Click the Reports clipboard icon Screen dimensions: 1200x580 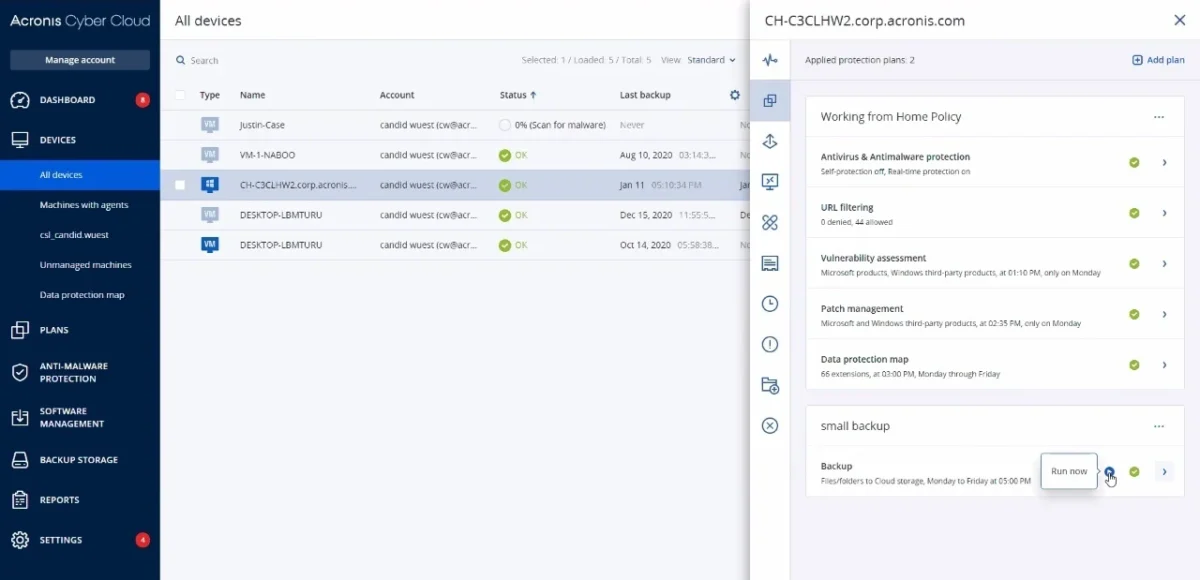(x=20, y=500)
